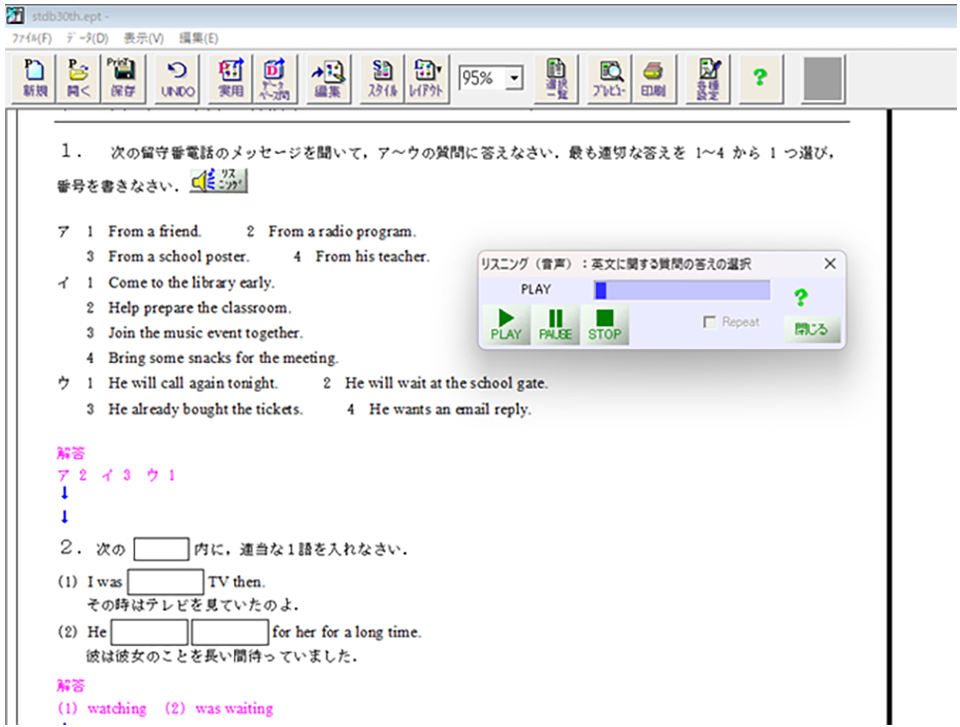Click the gray square toolbar button

click(x=823, y=78)
